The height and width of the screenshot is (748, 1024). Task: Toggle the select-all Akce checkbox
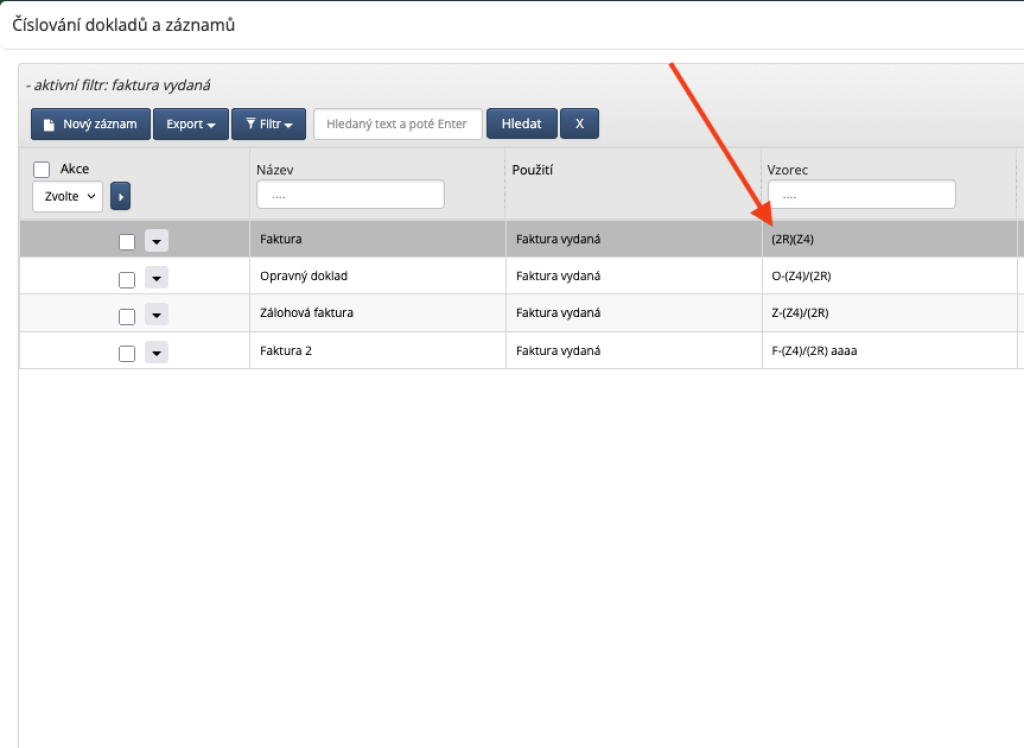42,170
